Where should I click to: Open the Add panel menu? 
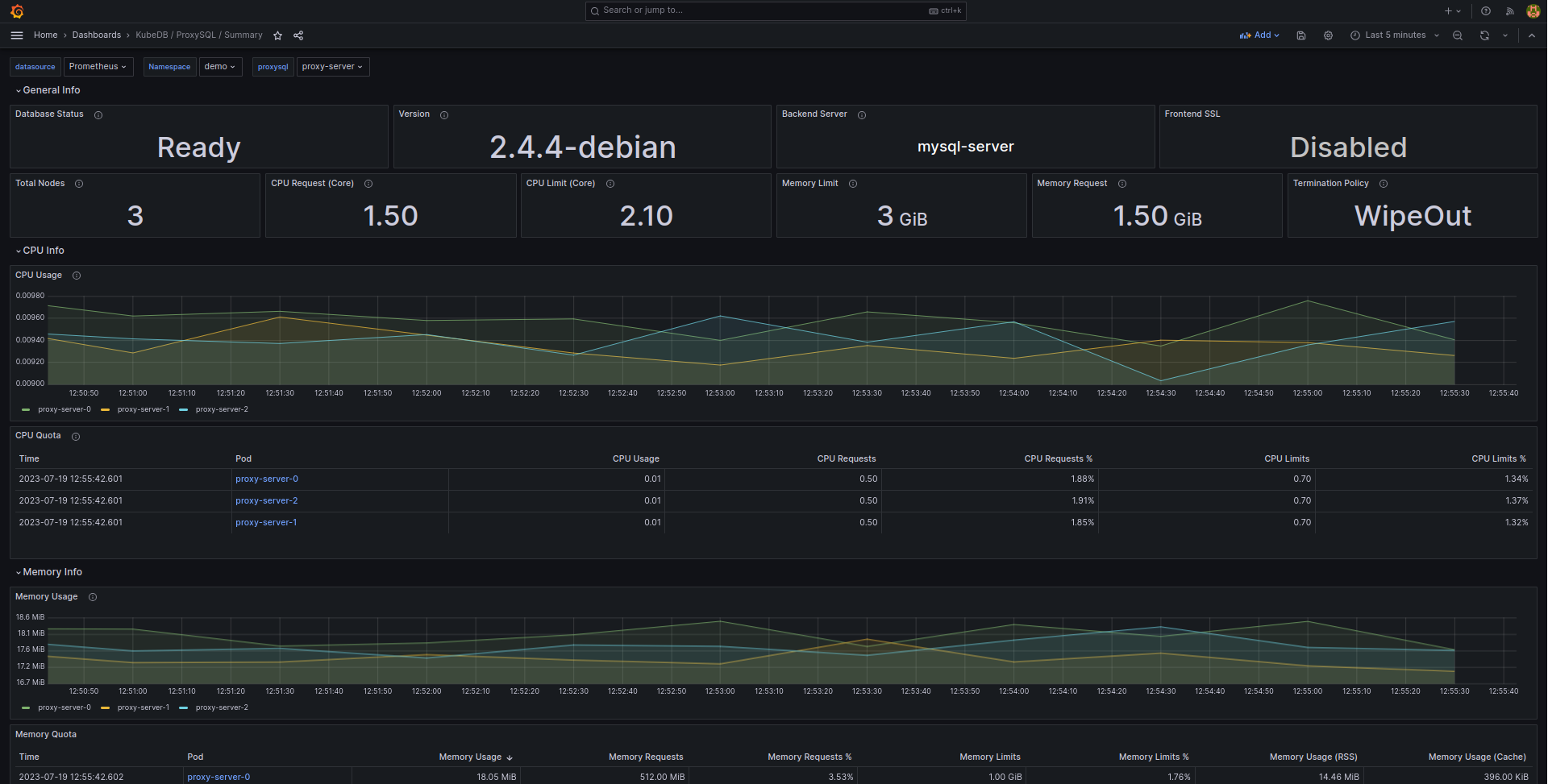tap(1259, 35)
